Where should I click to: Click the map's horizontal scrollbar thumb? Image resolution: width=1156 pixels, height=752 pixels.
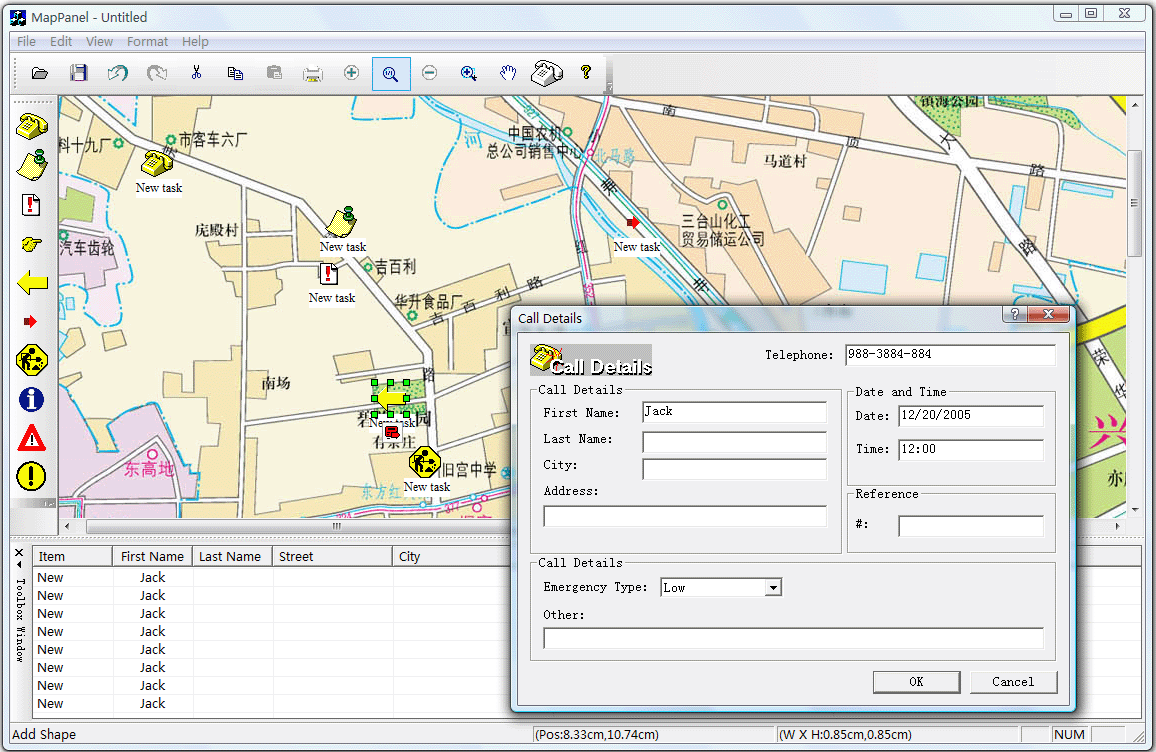pos(336,526)
